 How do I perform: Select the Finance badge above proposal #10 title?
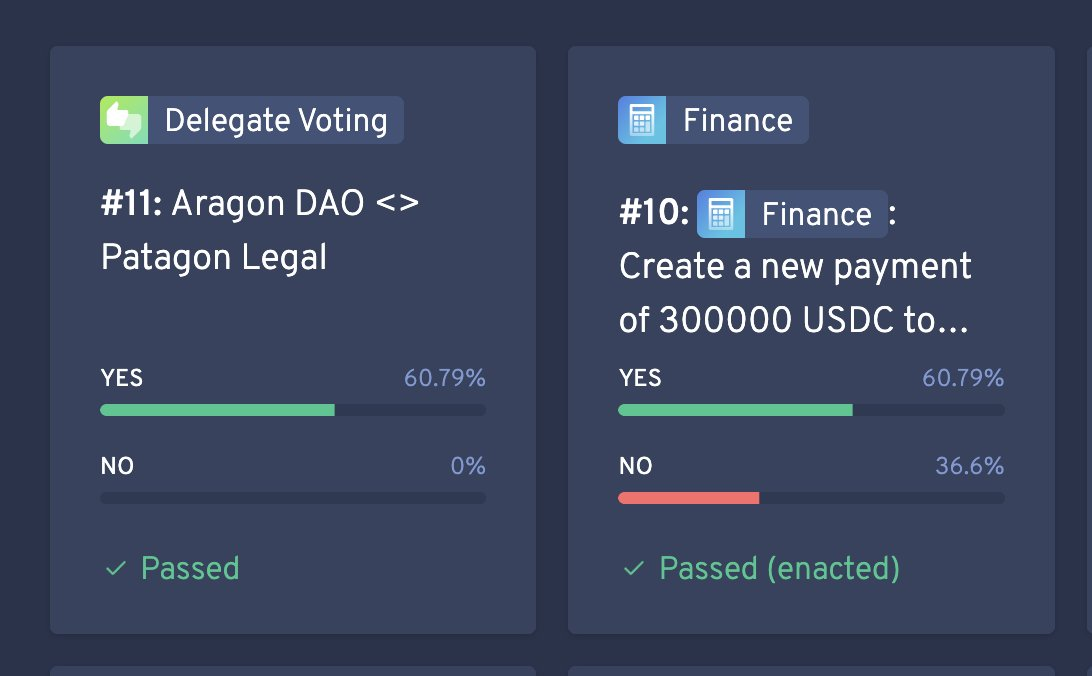click(713, 119)
